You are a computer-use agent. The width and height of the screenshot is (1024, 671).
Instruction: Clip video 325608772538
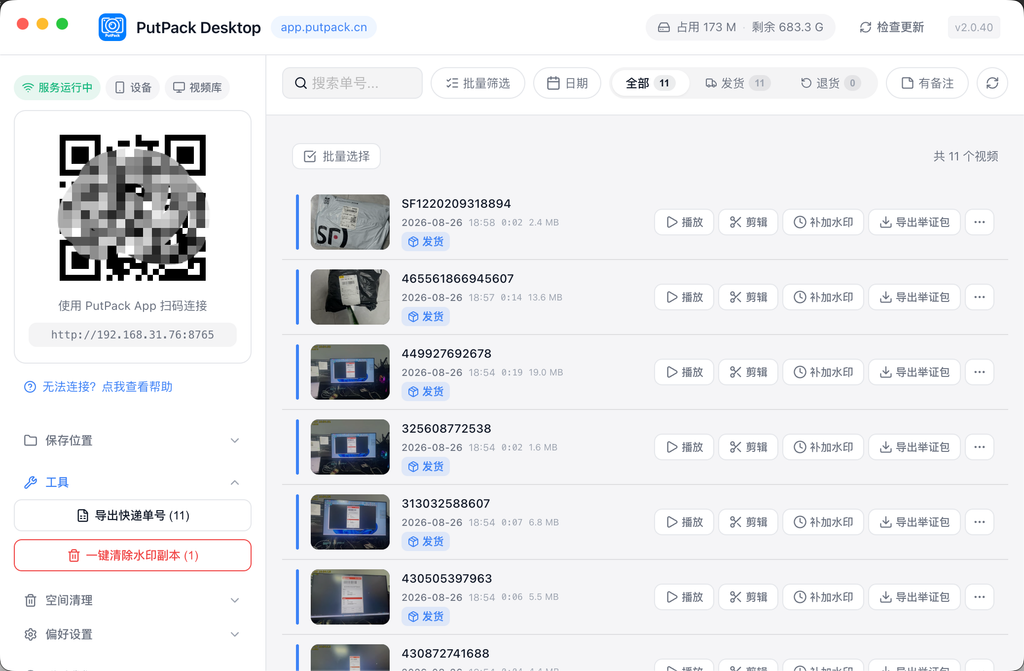click(x=748, y=448)
